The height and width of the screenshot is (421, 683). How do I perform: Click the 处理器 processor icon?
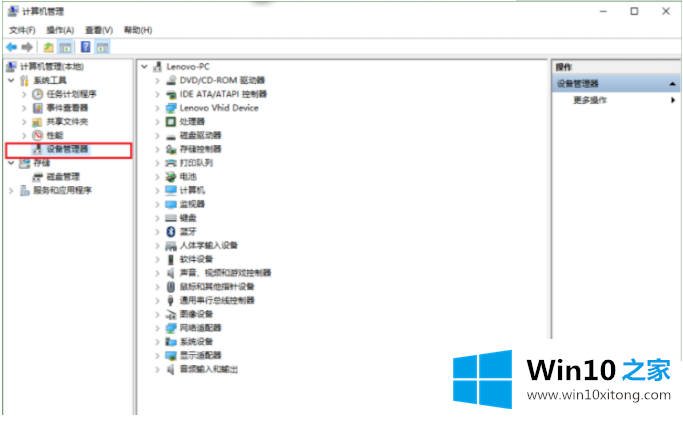[171, 122]
